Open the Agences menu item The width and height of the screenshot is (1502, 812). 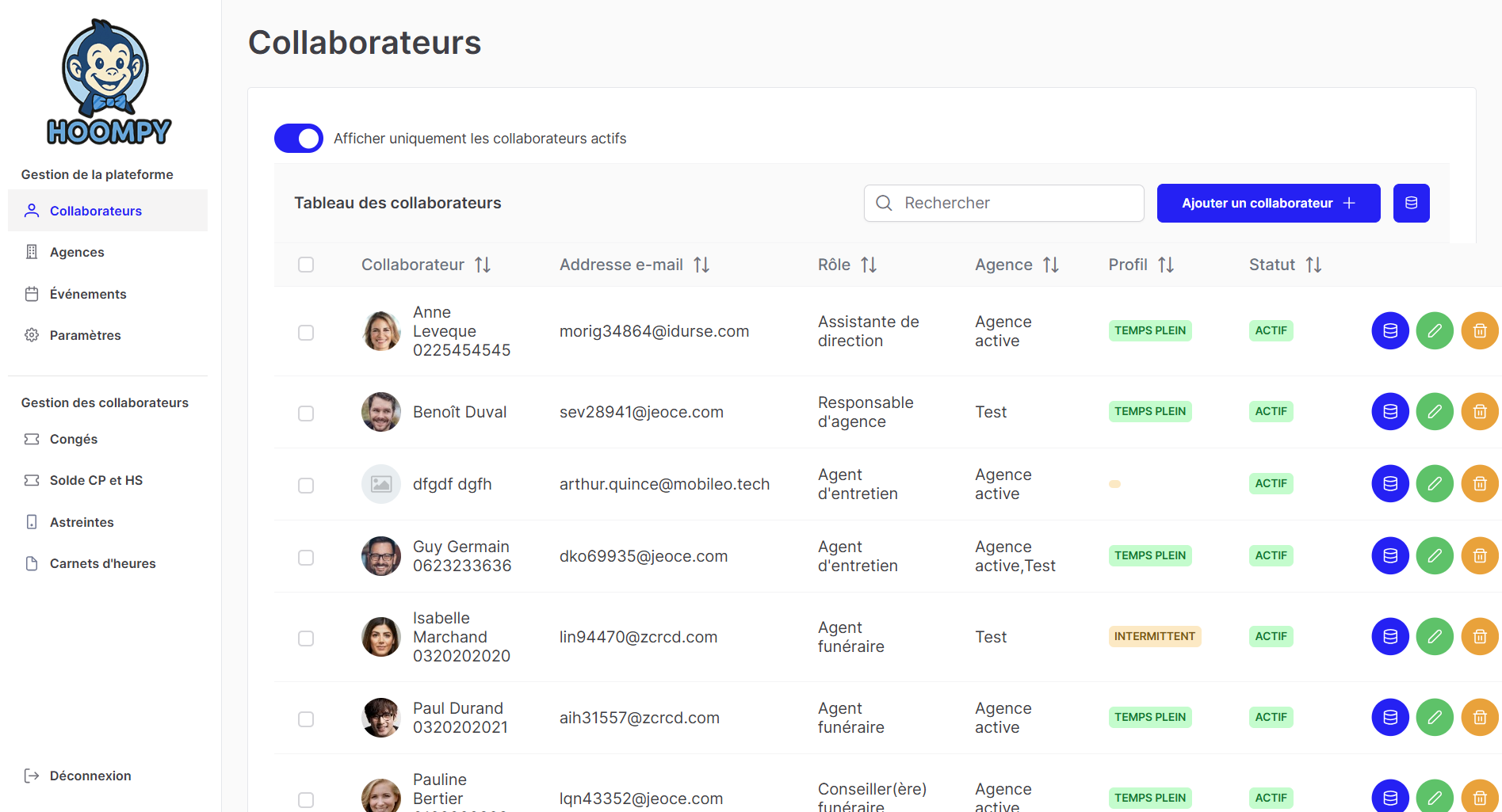[x=77, y=252]
